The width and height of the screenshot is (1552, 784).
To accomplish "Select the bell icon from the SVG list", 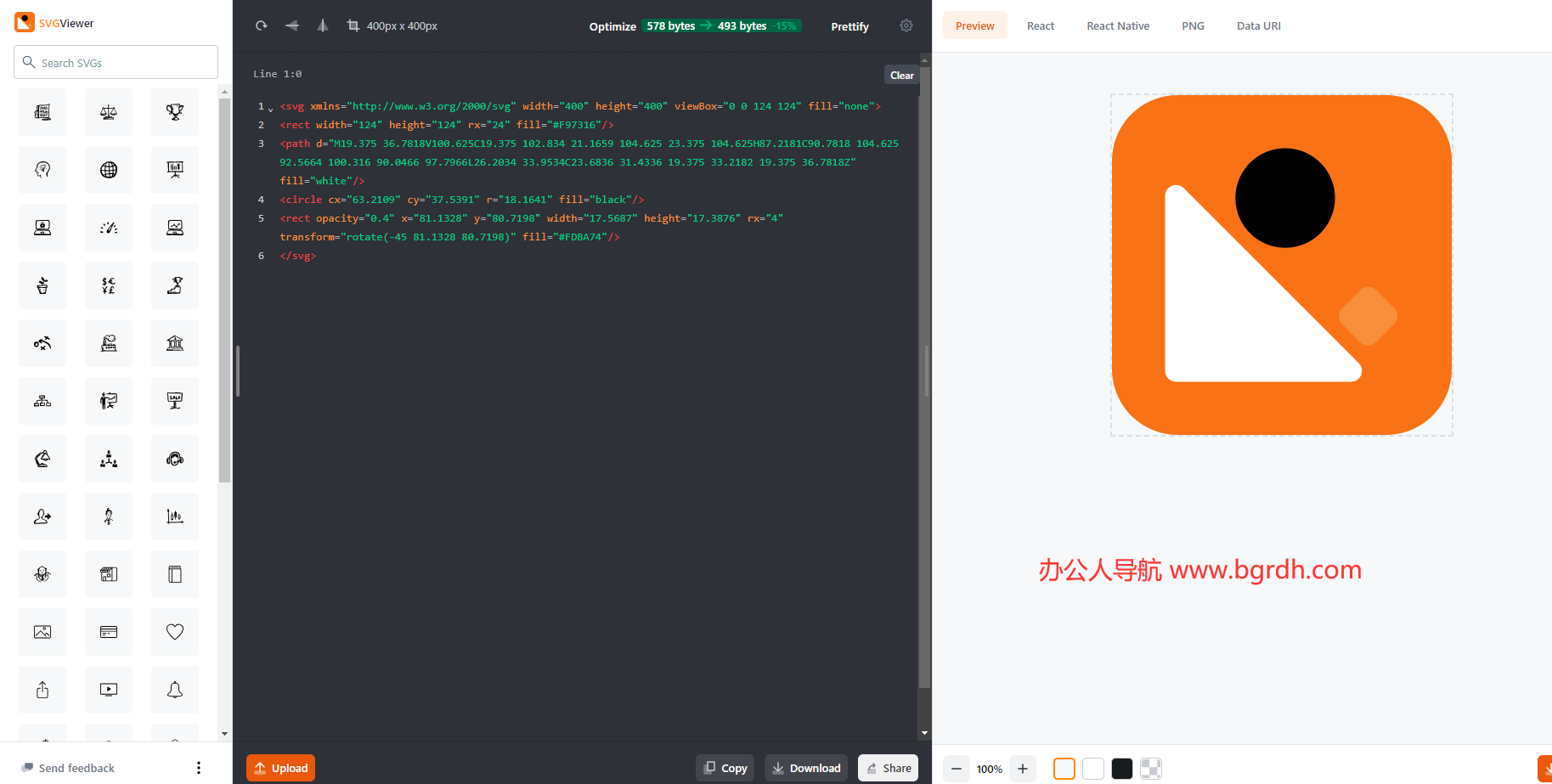I will 175,690.
